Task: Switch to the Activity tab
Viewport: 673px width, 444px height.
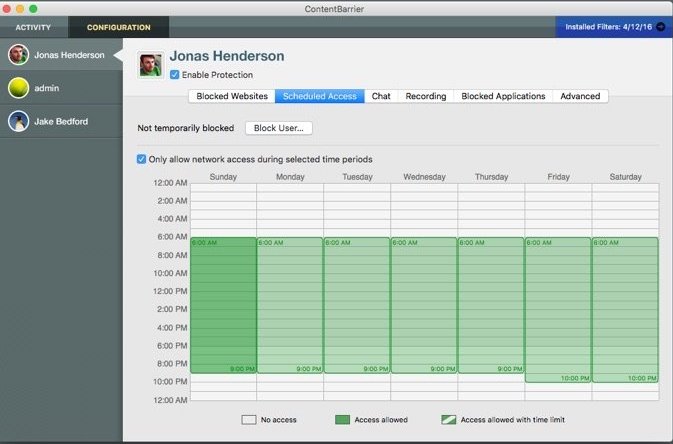Action: 33,27
